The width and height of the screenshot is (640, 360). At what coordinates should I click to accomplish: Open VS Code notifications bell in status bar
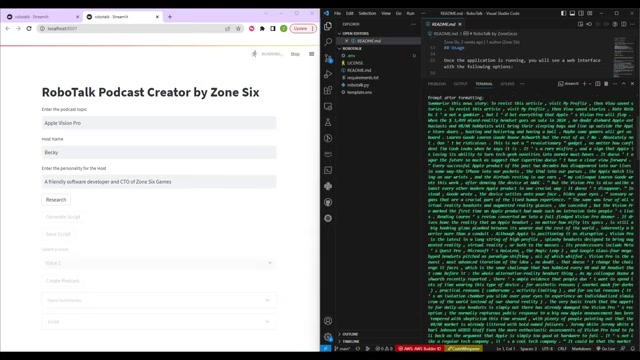pyautogui.click(x=633, y=349)
